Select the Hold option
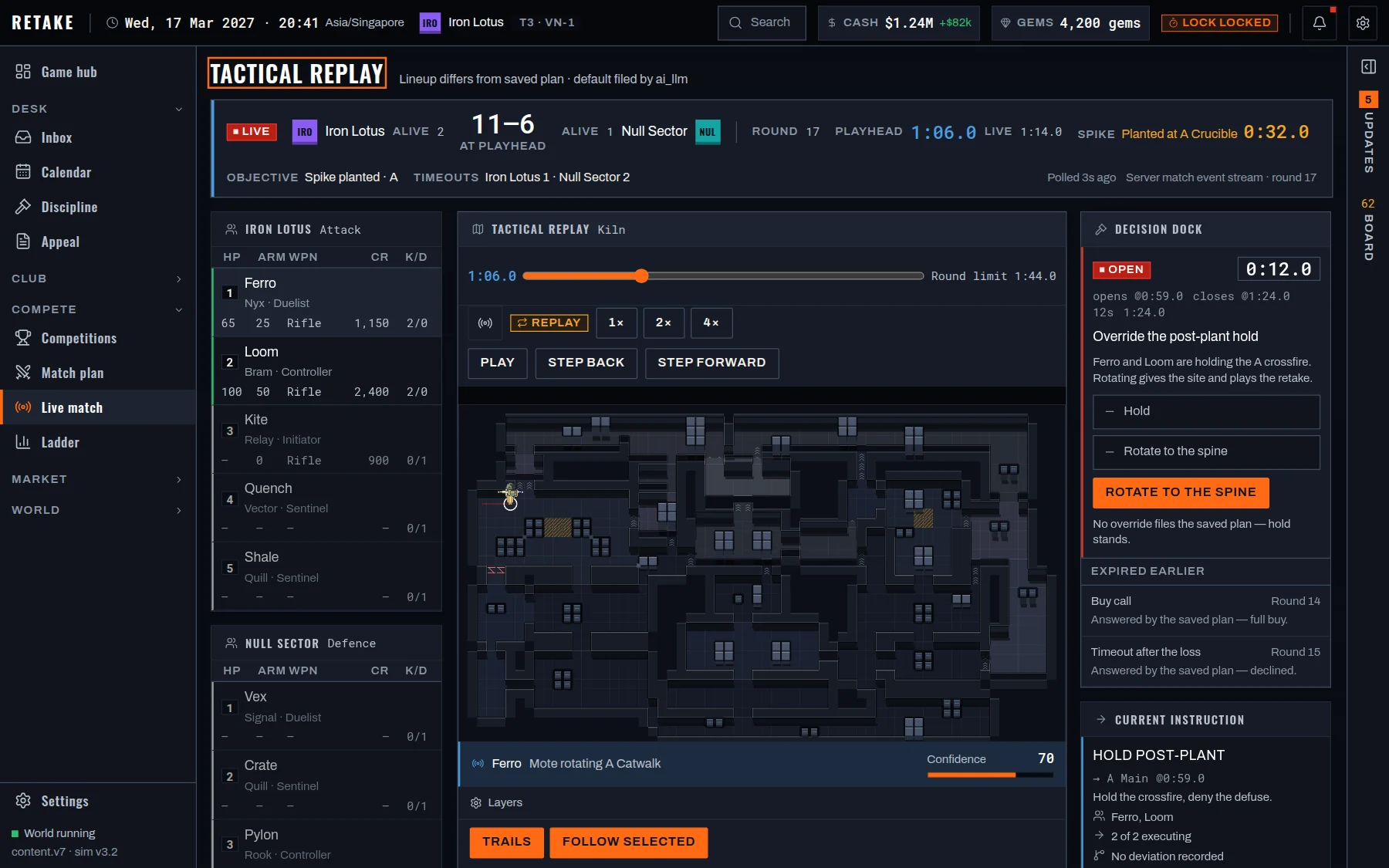Screen dimensions: 1389x868 point(1206,411)
